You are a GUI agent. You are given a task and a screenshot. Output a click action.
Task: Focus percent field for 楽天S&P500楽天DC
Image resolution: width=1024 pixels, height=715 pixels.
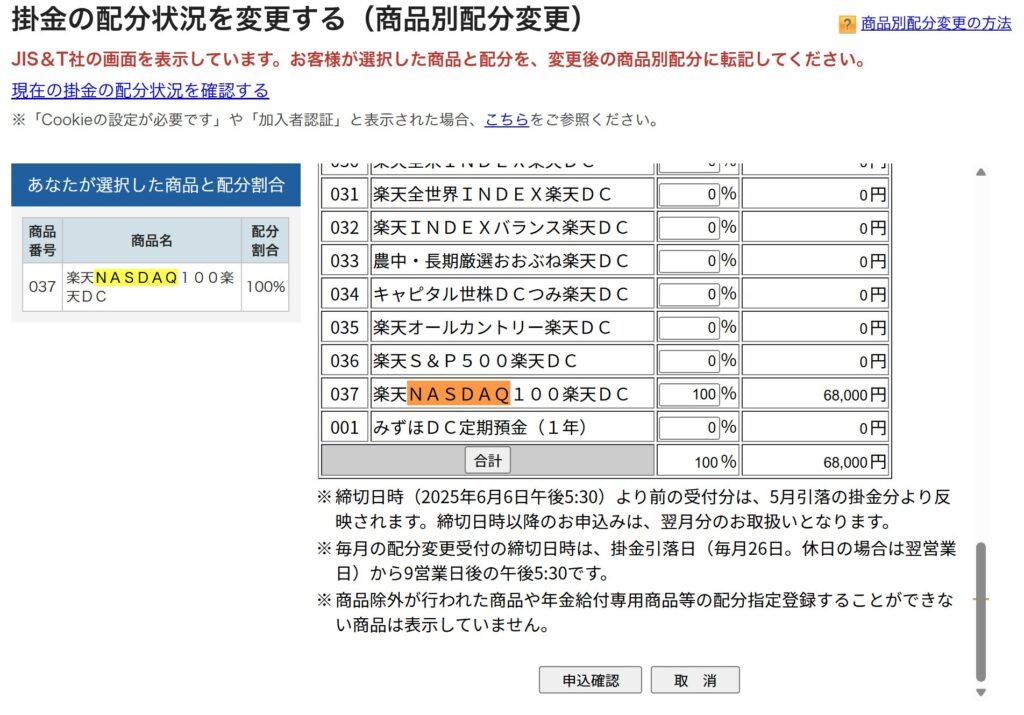[689, 360]
